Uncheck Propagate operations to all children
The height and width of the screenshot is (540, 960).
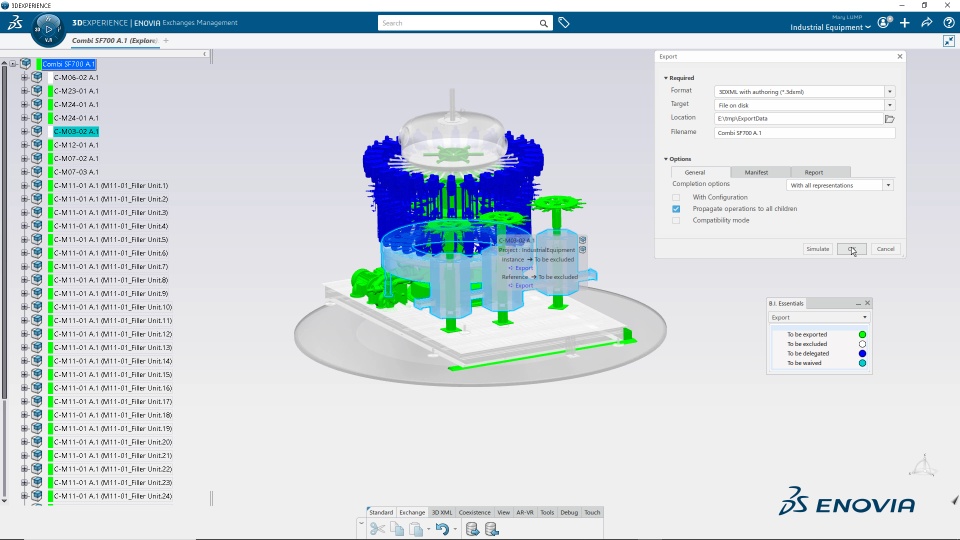pyautogui.click(x=676, y=209)
